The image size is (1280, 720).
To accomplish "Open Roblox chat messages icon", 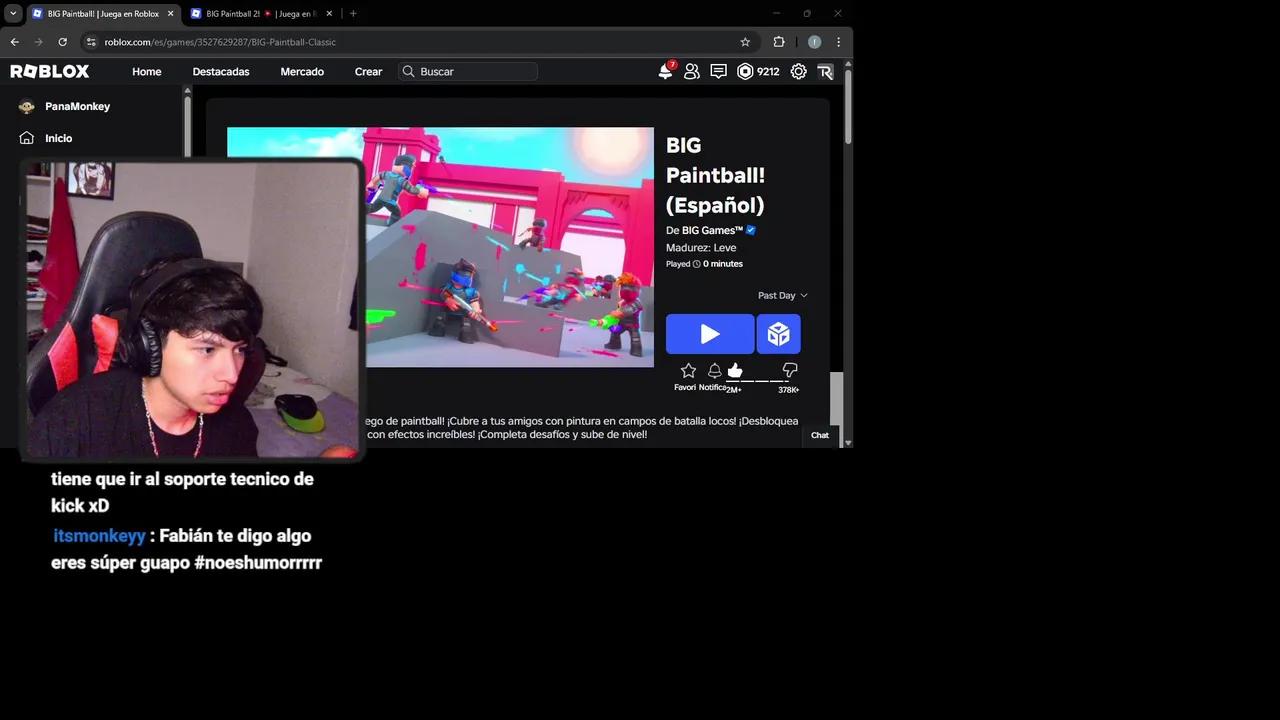I will (x=718, y=71).
